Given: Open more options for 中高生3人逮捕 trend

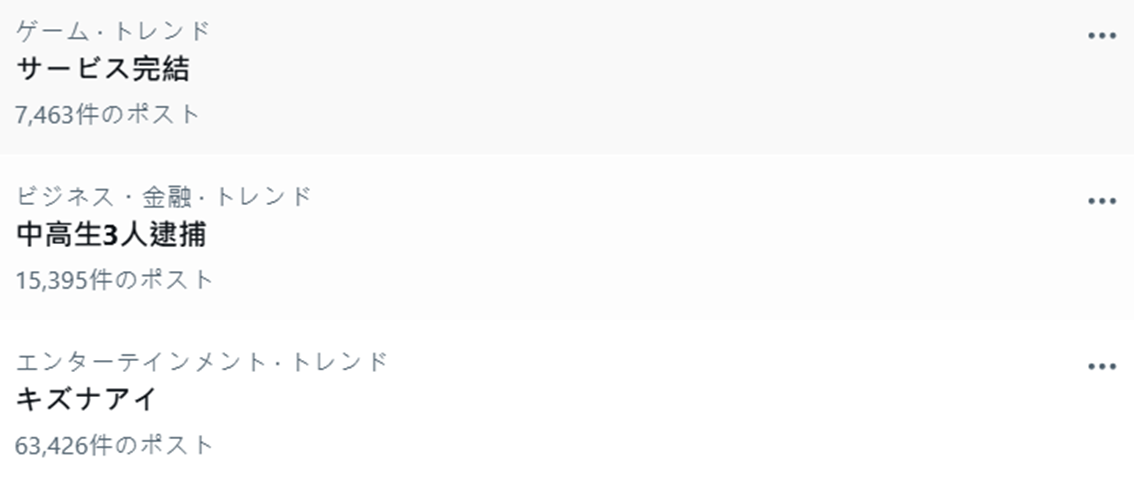Looking at the screenshot, I should [1101, 201].
